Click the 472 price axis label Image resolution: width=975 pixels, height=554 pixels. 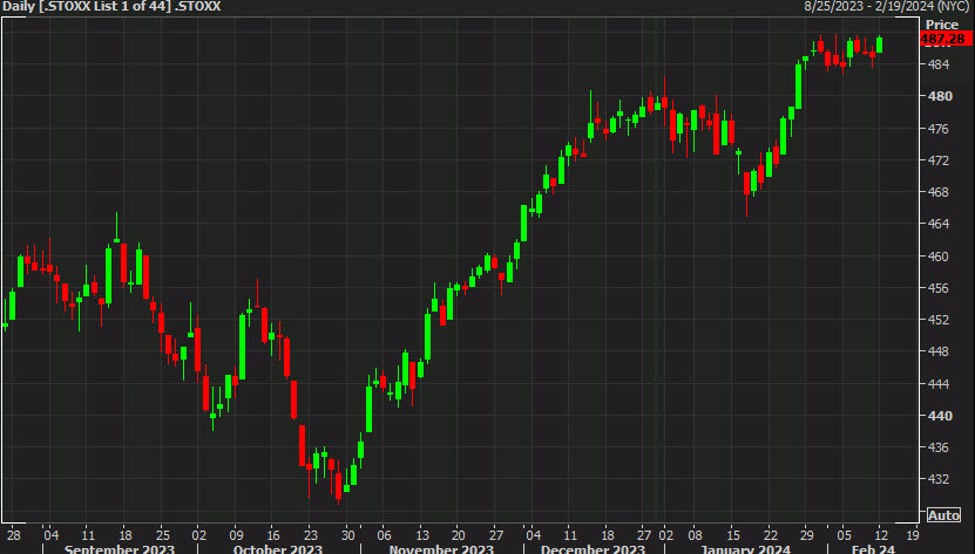click(938, 160)
